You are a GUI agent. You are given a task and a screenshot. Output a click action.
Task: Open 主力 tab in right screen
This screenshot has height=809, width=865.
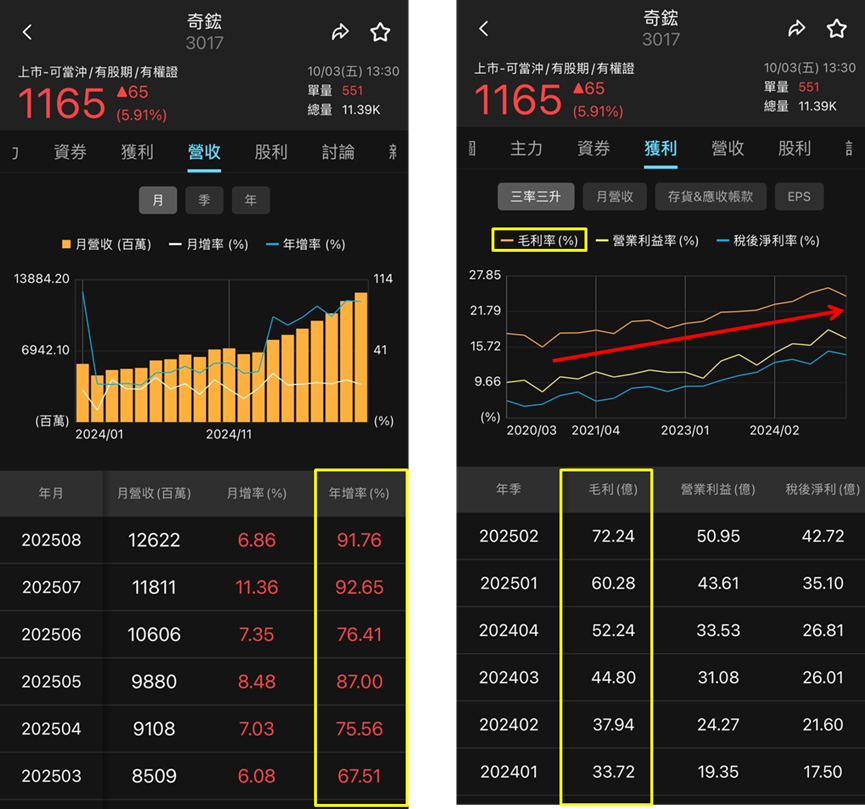click(x=526, y=148)
